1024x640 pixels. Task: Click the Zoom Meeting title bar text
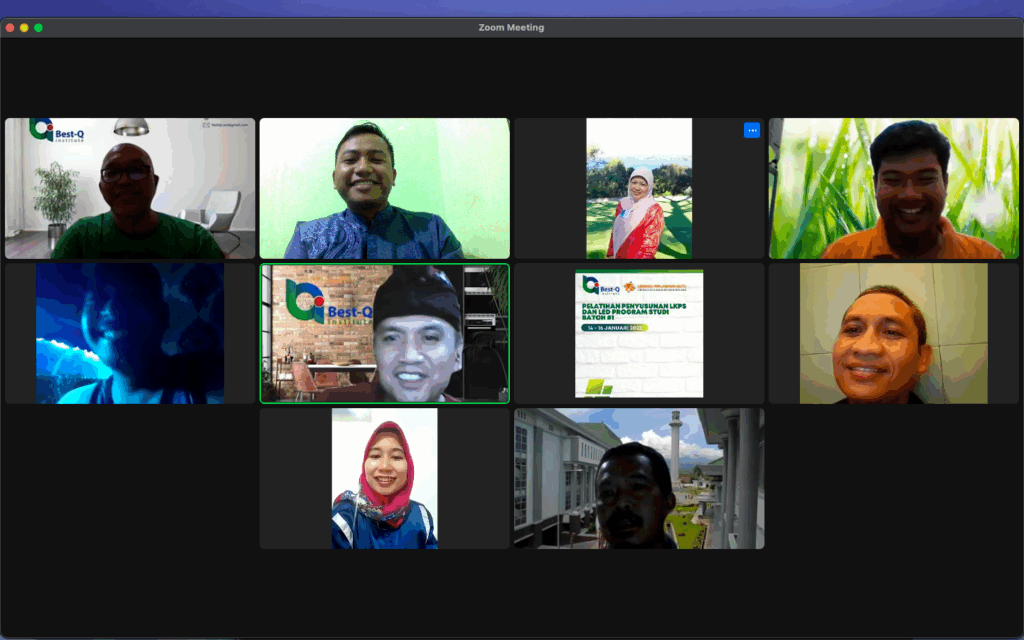511,28
